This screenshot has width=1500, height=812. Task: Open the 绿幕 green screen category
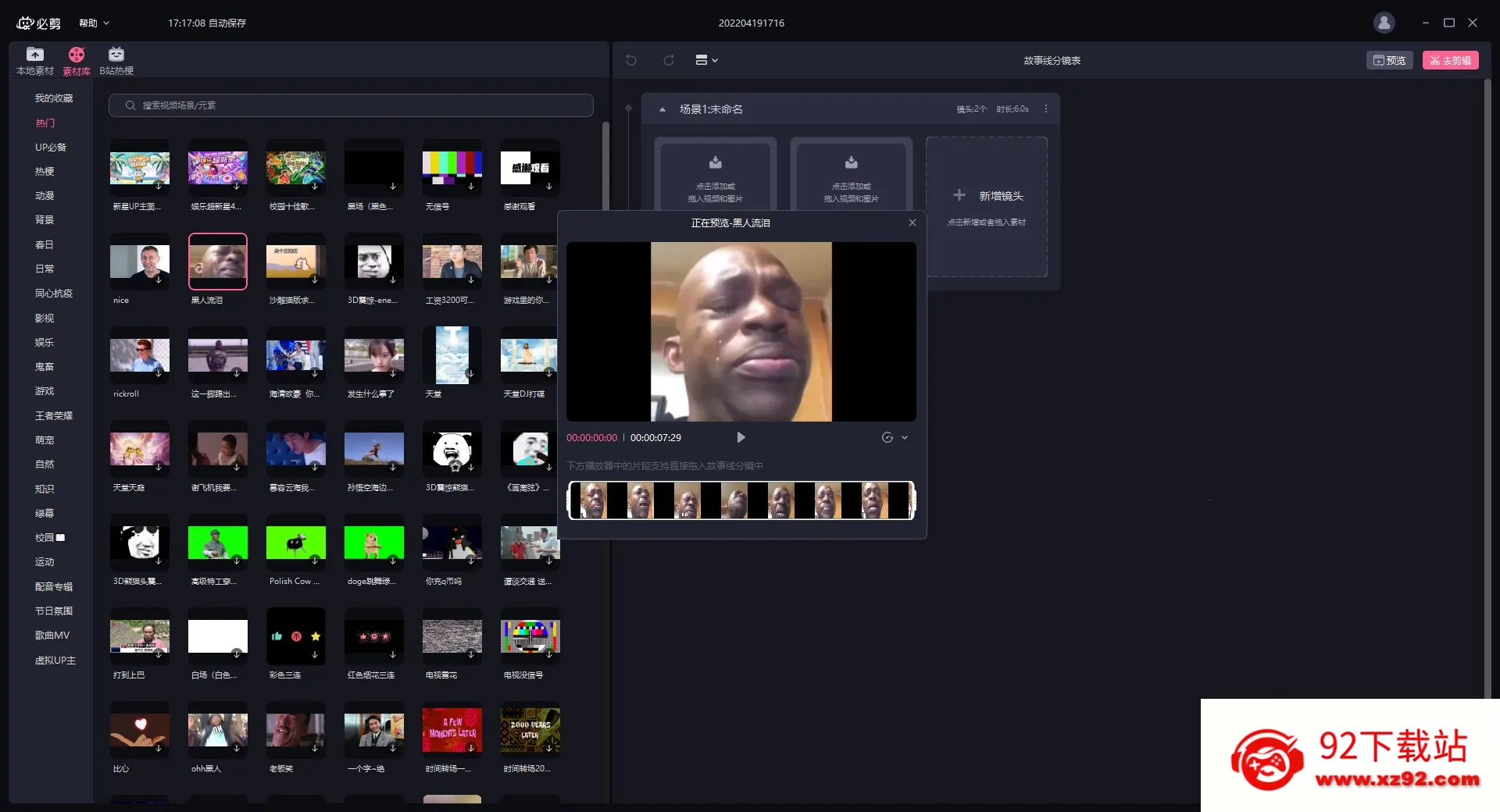coord(45,513)
